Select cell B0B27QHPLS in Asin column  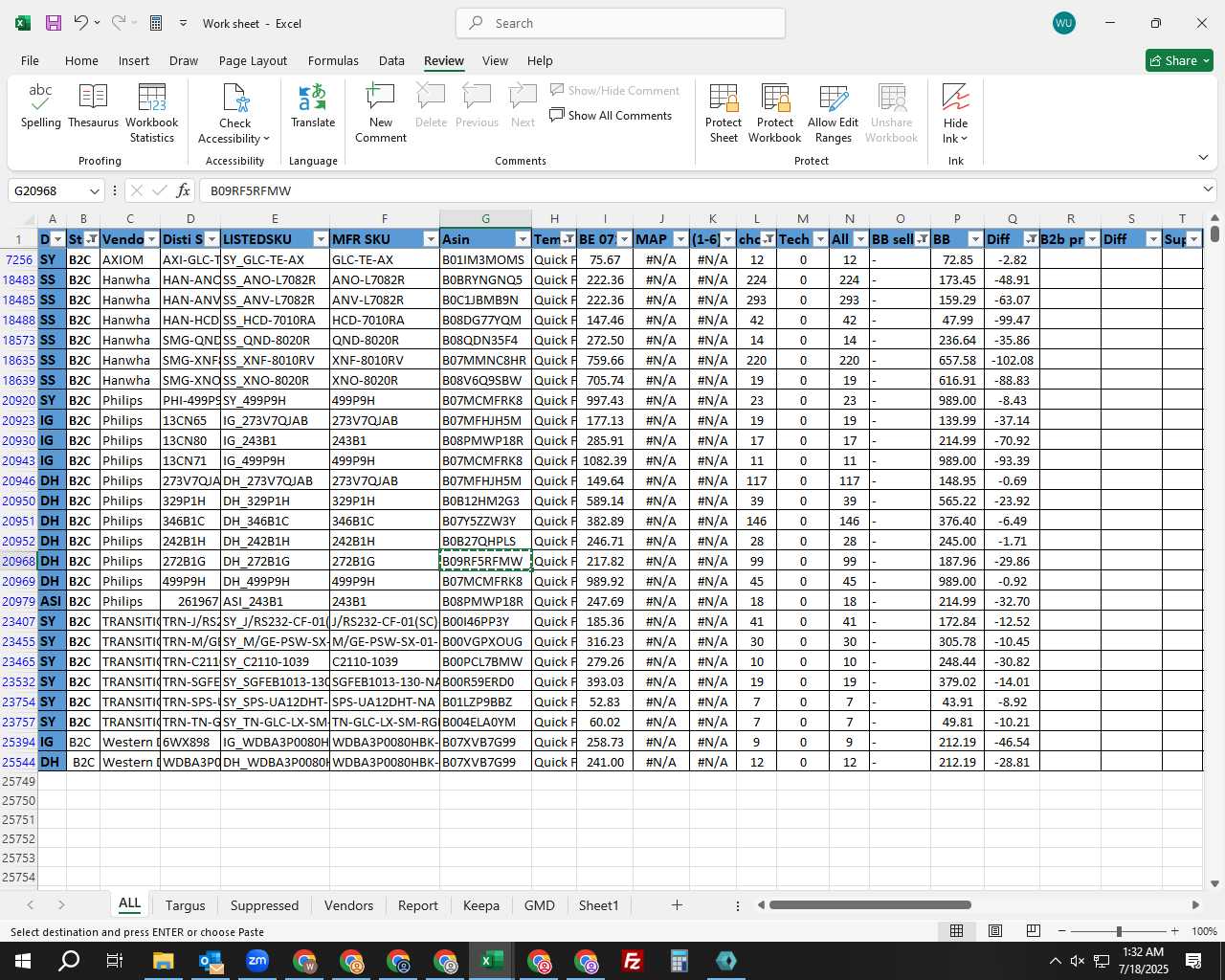coord(485,541)
